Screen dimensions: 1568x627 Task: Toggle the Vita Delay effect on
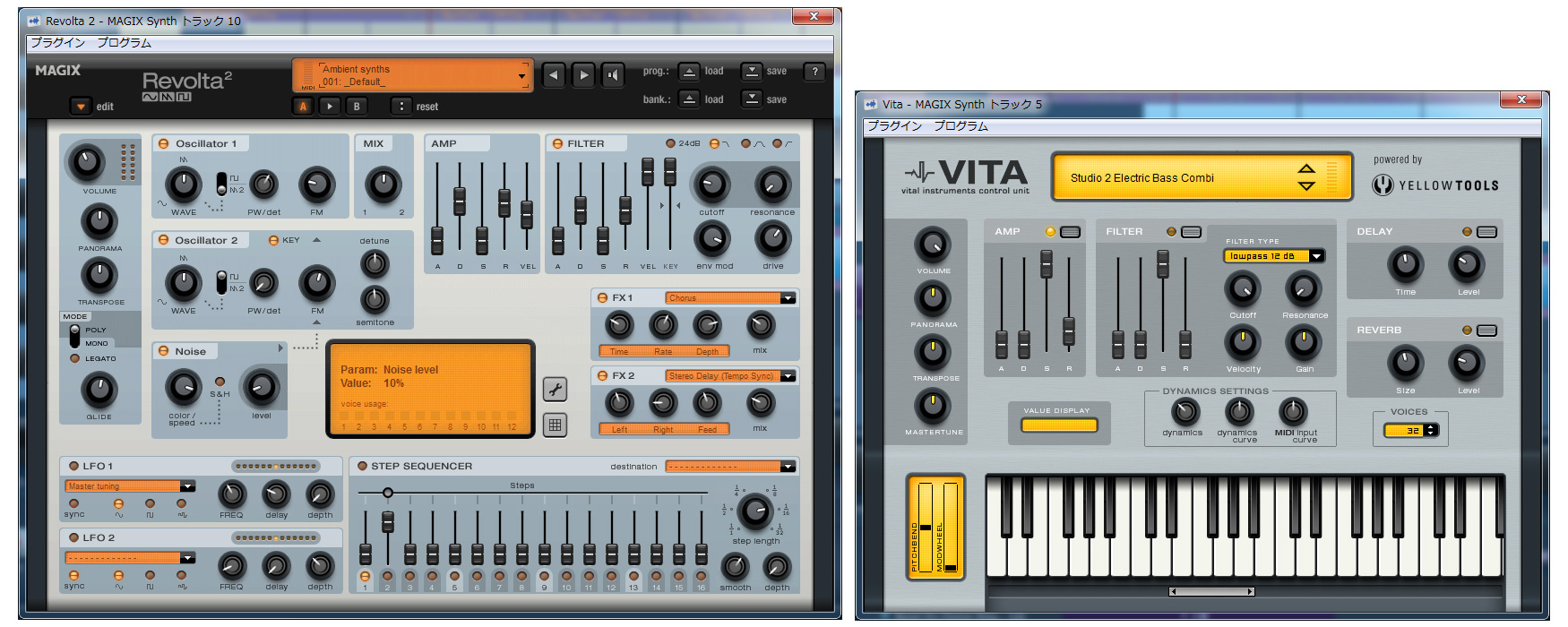(1467, 232)
